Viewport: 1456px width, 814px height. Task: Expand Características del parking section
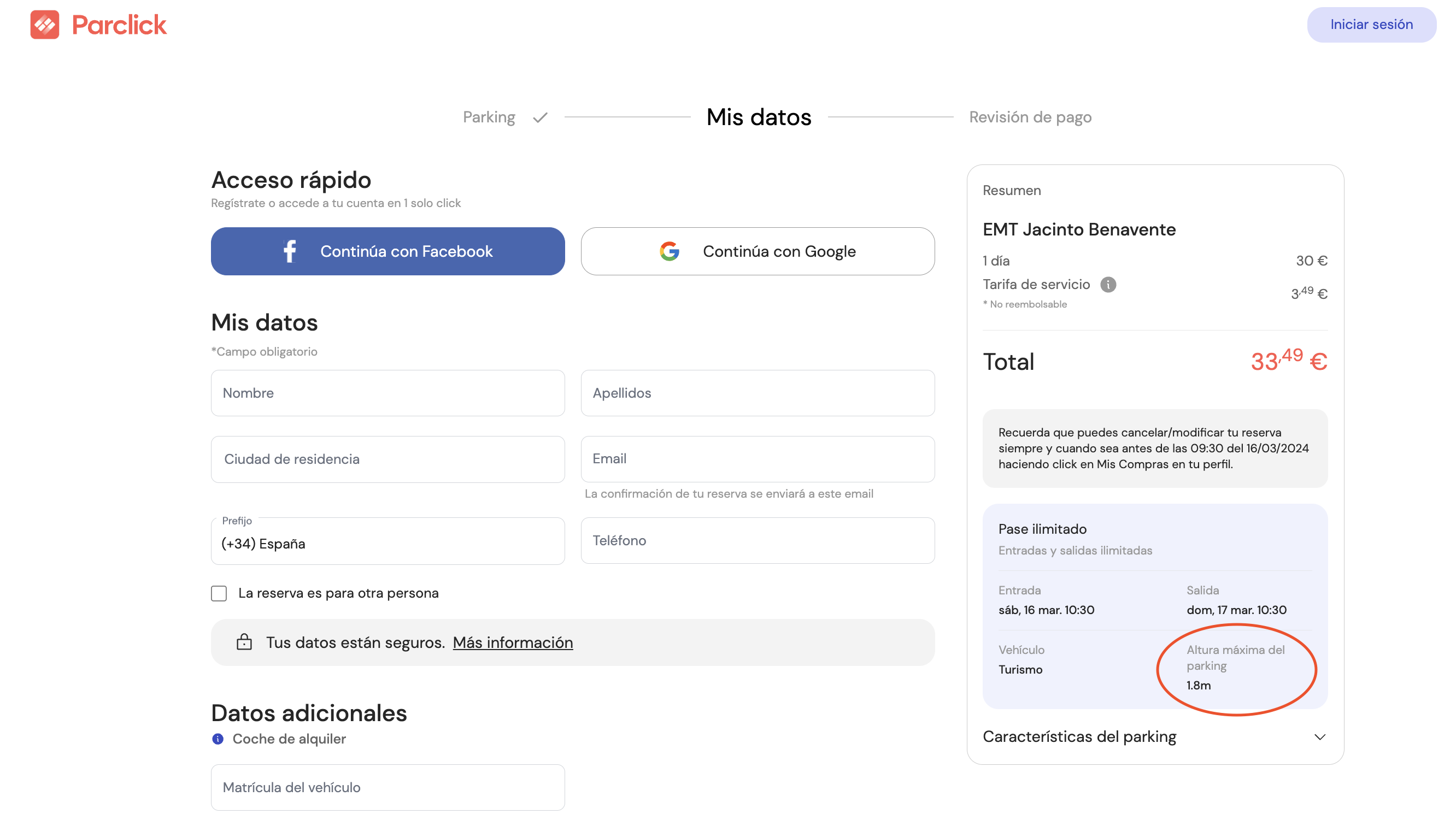pyautogui.click(x=1079, y=736)
